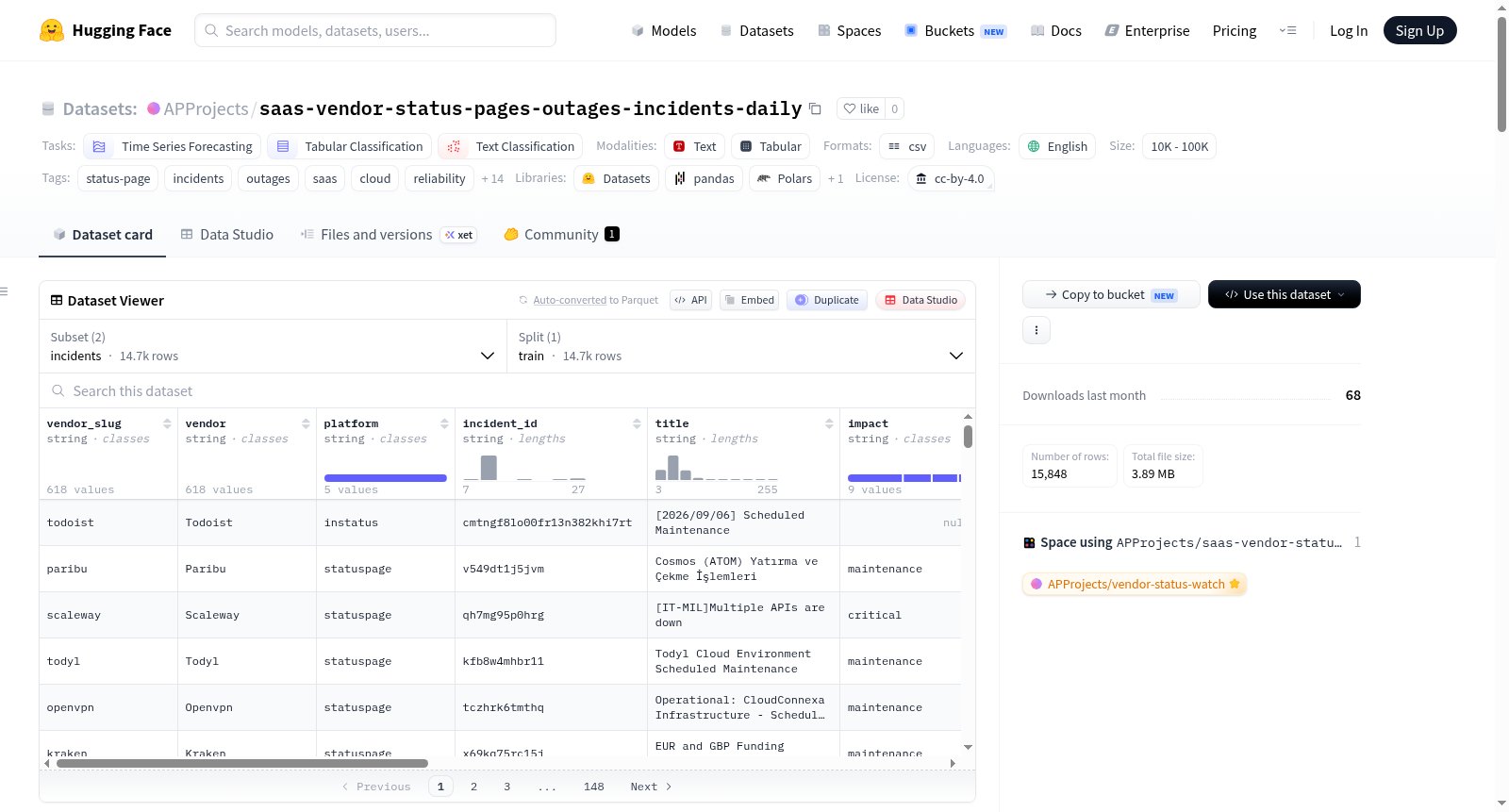Click the status-page tag
The height and width of the screenshot is (812, 1509).
(118, 178)
